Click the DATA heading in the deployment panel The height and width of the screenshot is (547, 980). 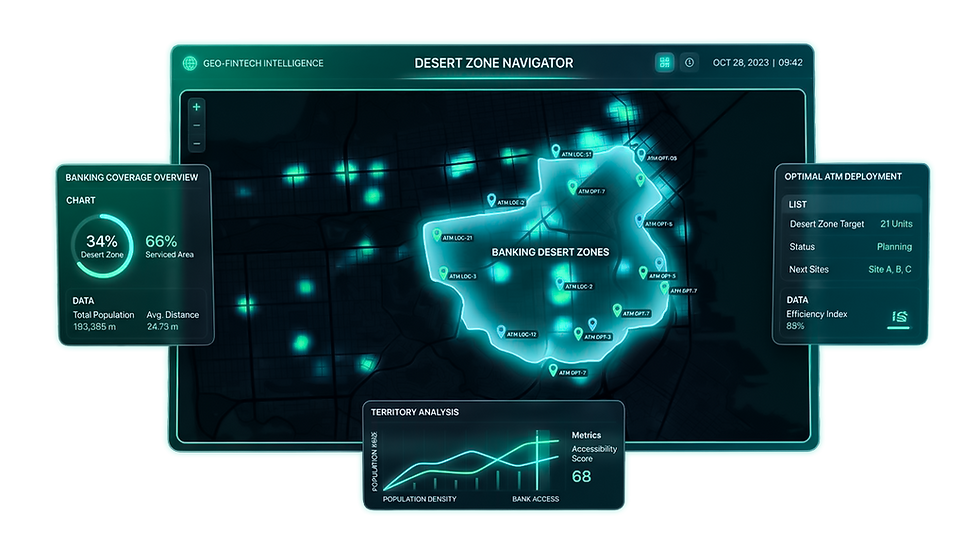(x=797, y=300)
